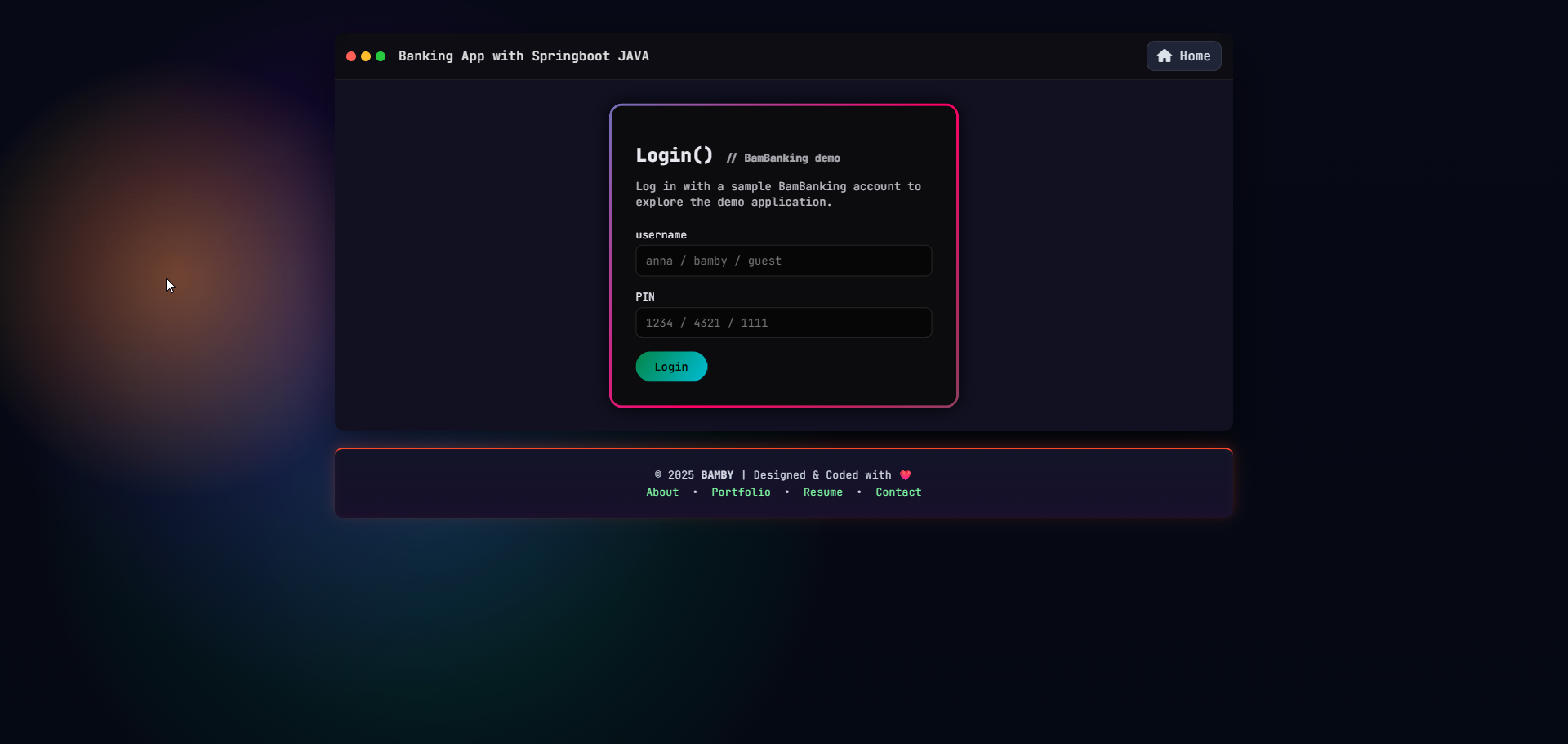This screenshot has width=1568, height=744.
Task: Click the BamBanking demo comment text
Action: (782, 158)
